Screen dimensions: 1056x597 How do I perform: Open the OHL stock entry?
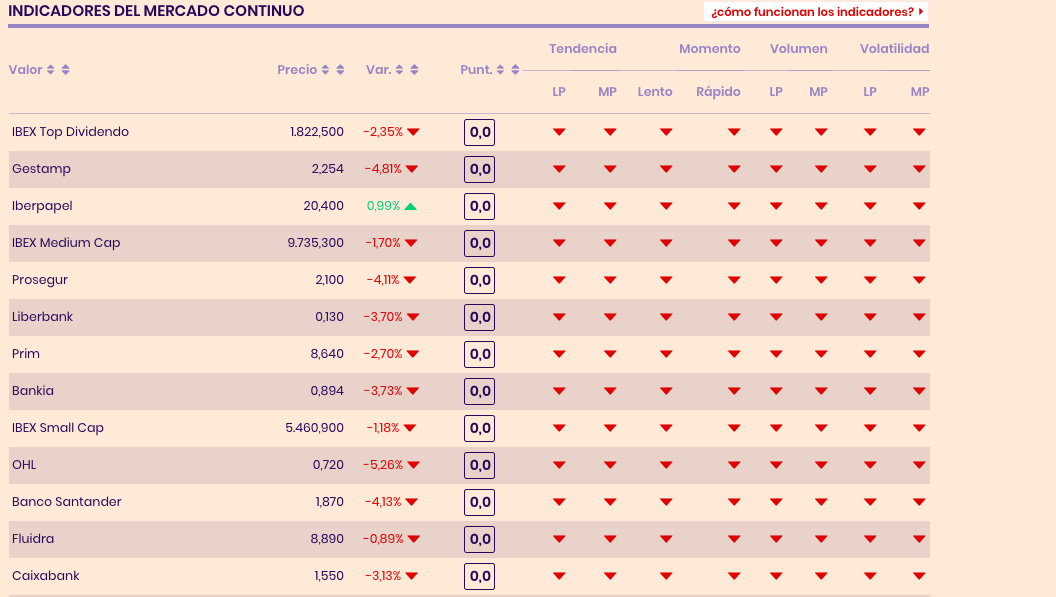click(x=24, y=465)
